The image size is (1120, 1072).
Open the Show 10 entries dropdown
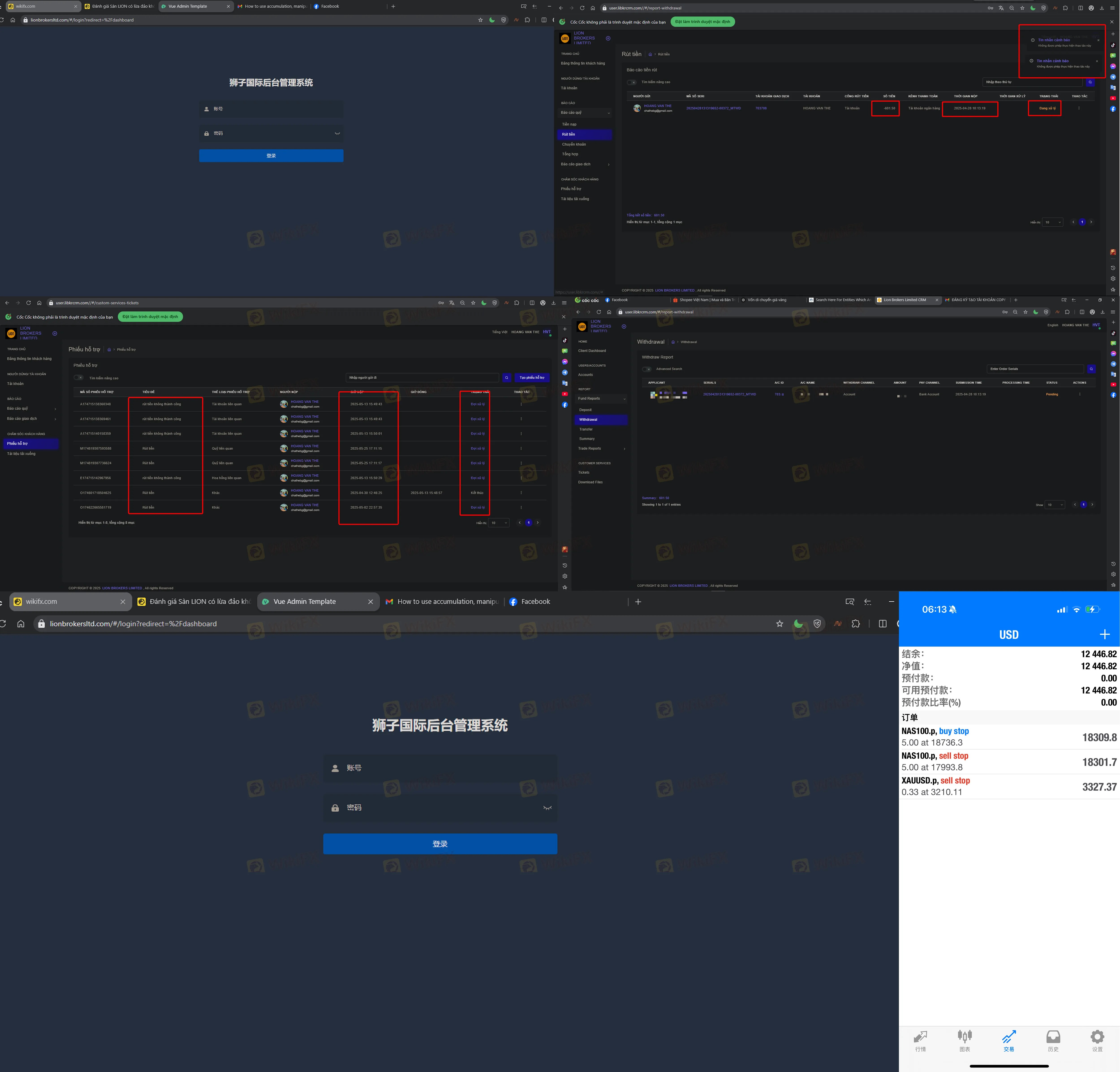tap(1054, 505)
